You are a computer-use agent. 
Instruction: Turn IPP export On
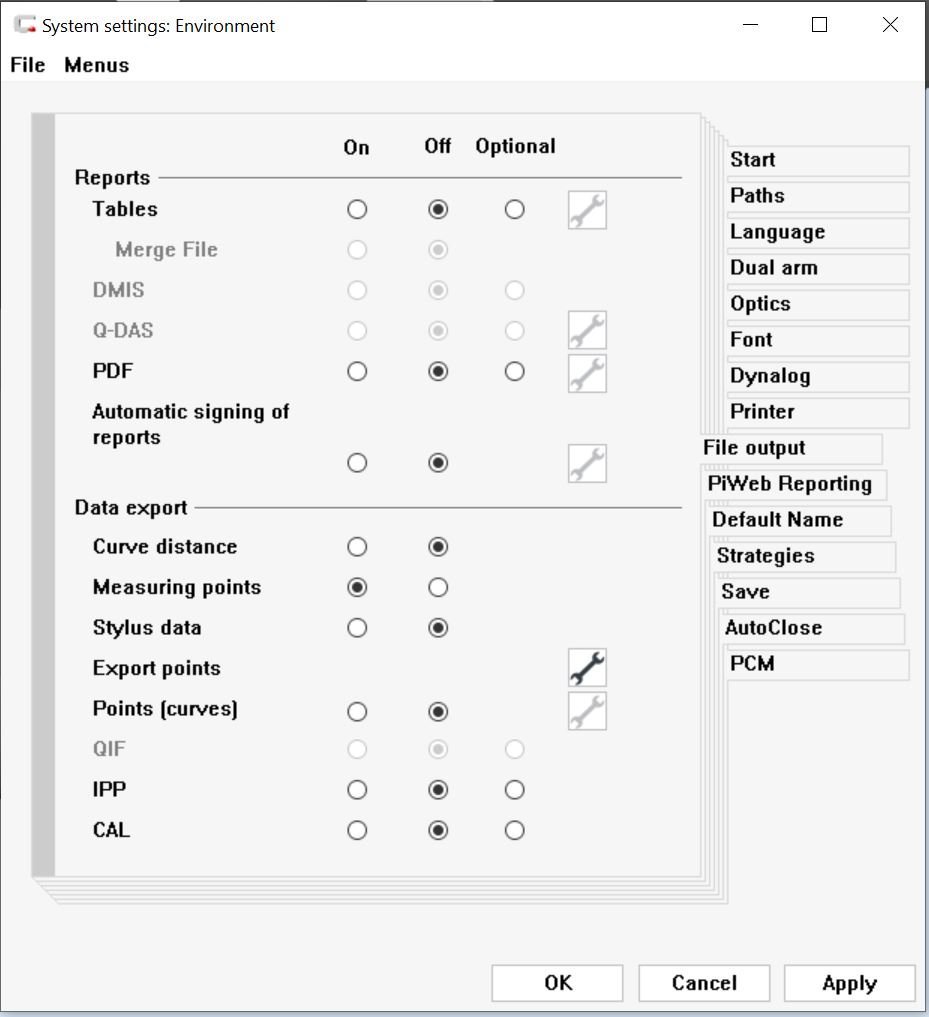tap(357, 790)
